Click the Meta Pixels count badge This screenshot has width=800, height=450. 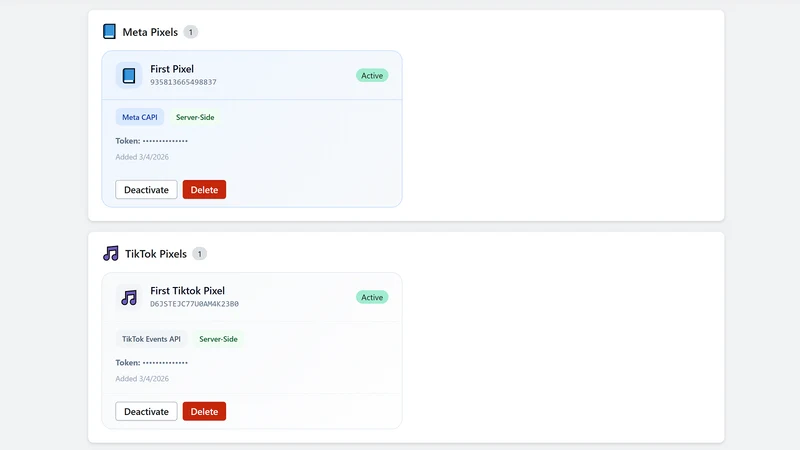tap(191, 32)
